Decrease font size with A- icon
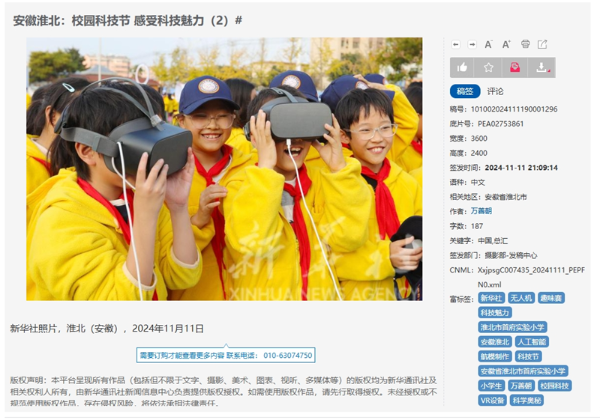600x420 pixels. click(x=488, y=45)
